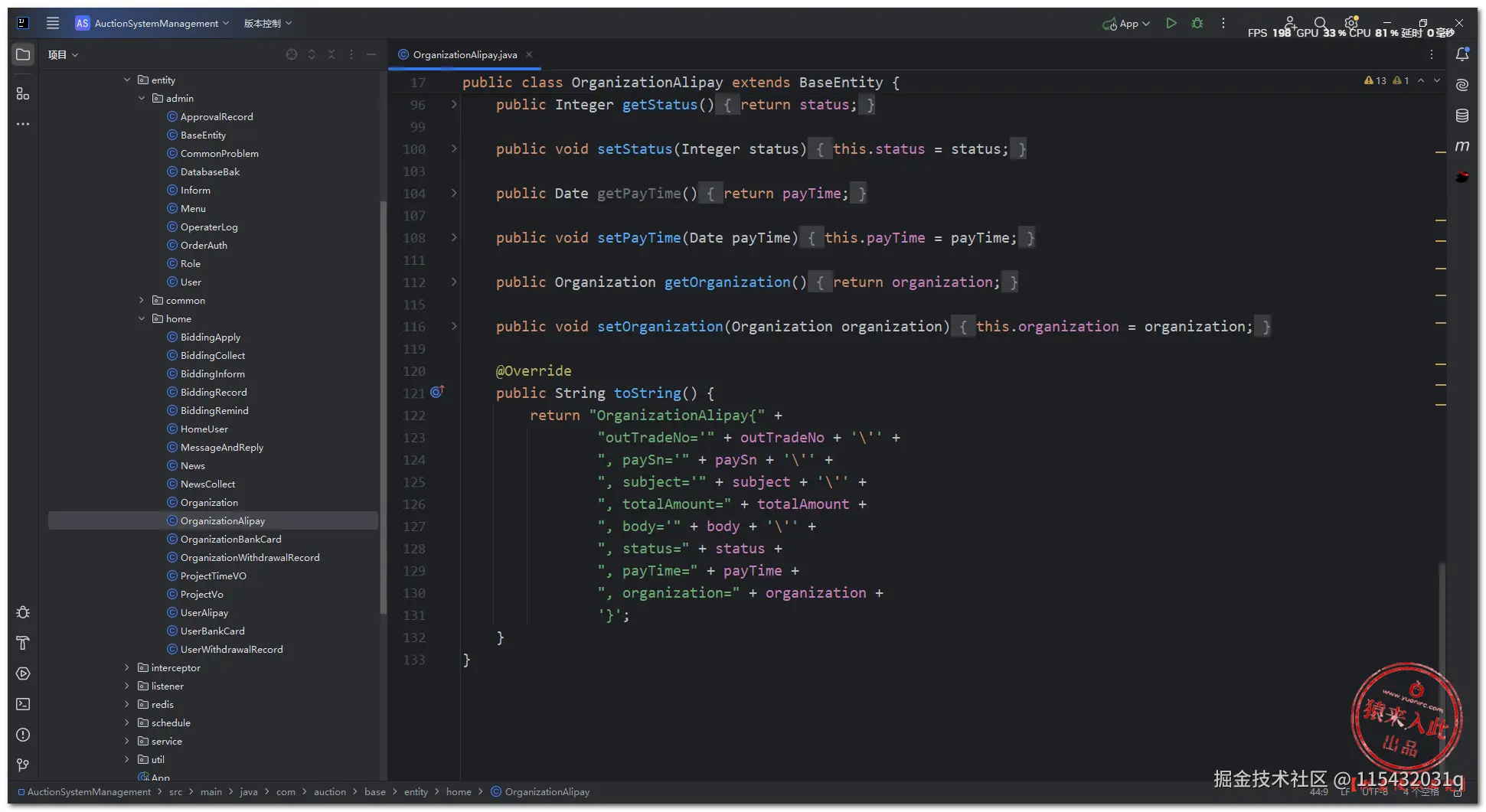The height and width of the screenshot is (812, 1486).
Task: Expand the listener folder
Action: coord(127,686)
